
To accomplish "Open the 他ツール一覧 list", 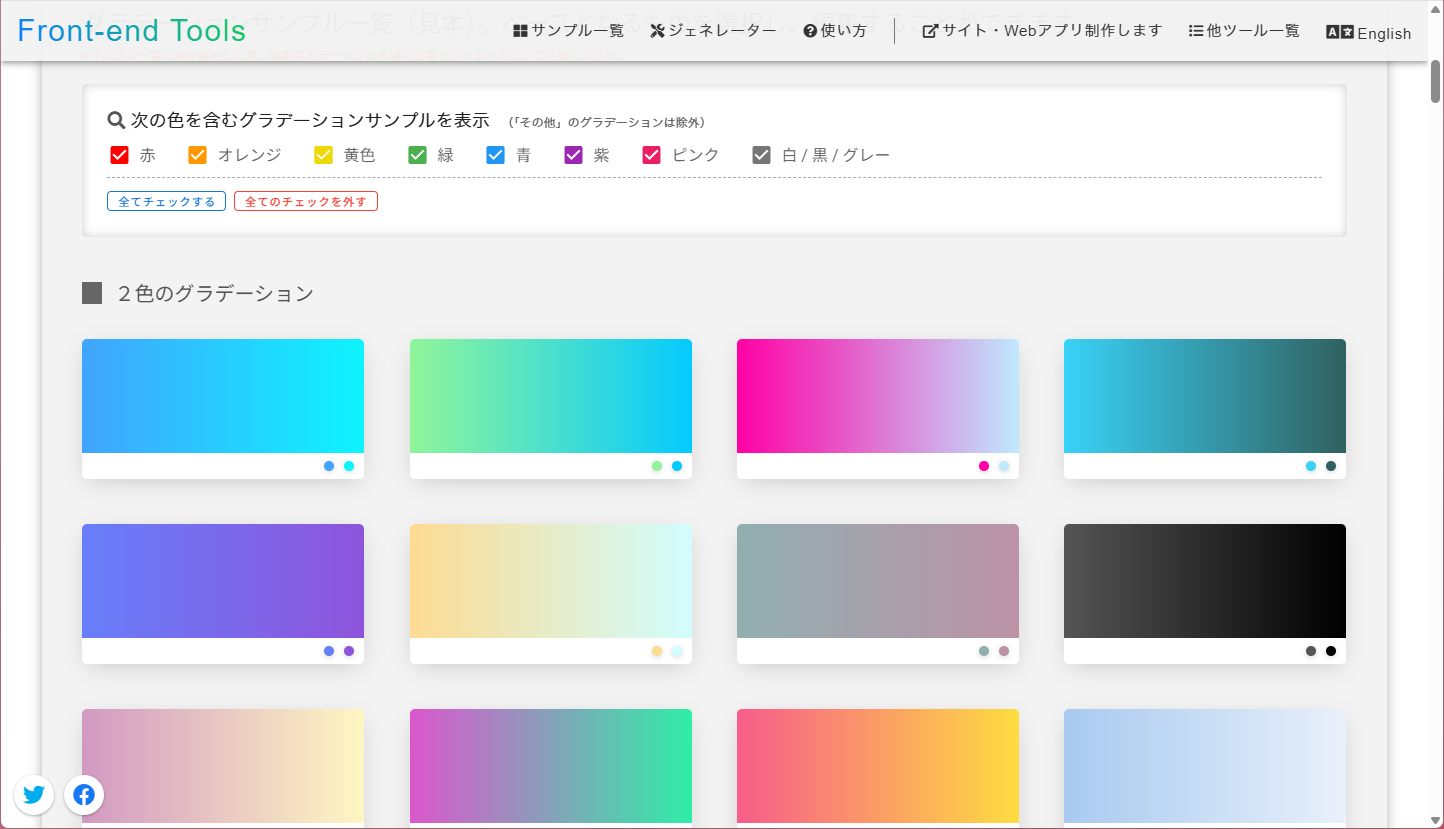I will (x=1244, y=31).
